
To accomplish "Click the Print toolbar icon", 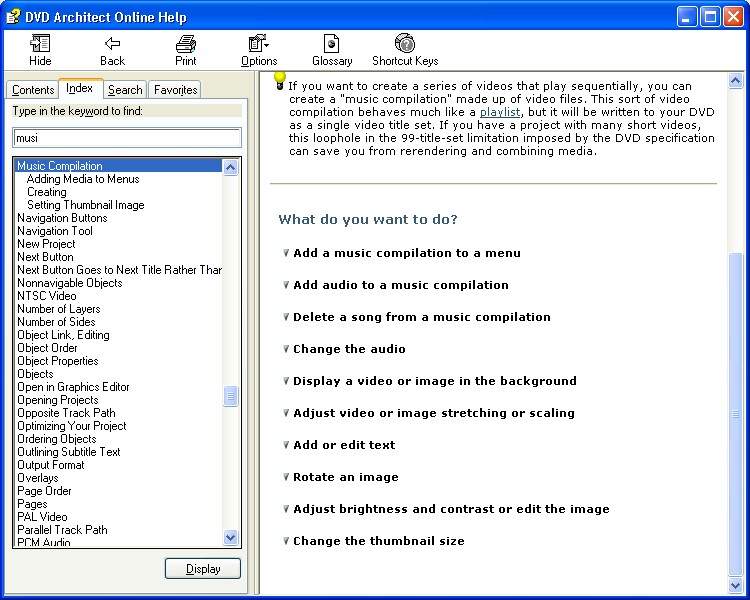I will pyautogui.click(x=186, y=50).
